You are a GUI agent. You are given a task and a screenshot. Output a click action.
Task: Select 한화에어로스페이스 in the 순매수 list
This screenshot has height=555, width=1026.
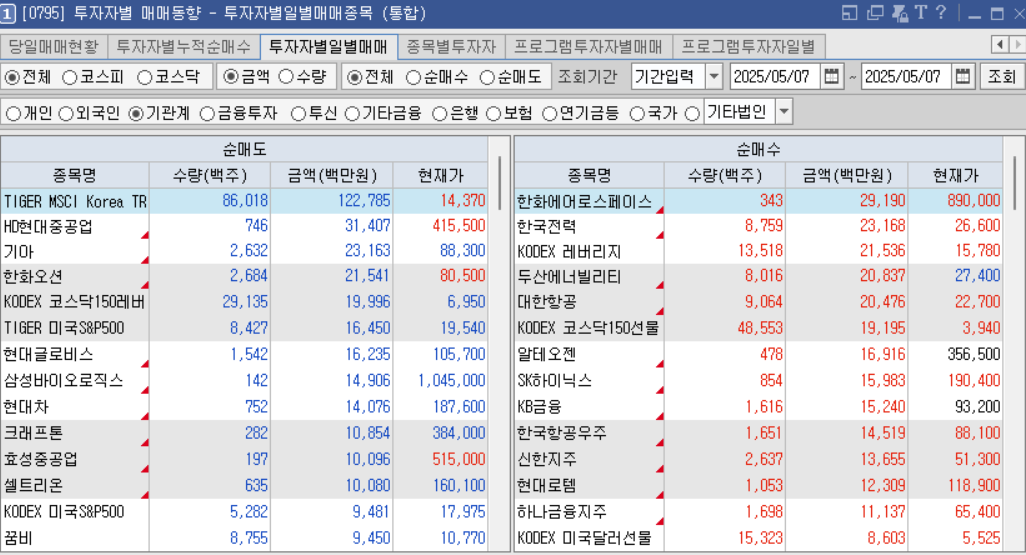coord(584,201)
